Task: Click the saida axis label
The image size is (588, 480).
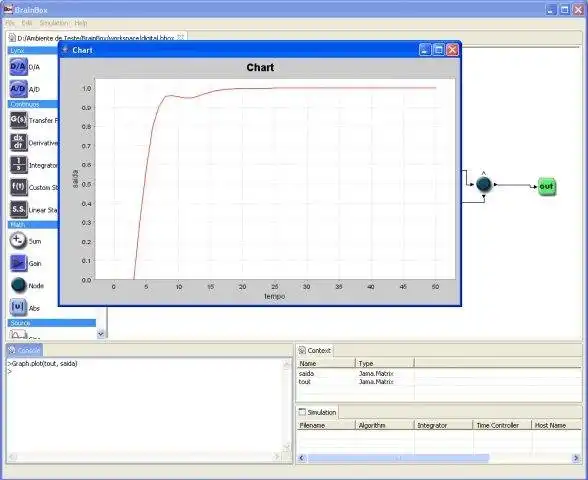Action: pyautogui.click(x=75, y=179)
